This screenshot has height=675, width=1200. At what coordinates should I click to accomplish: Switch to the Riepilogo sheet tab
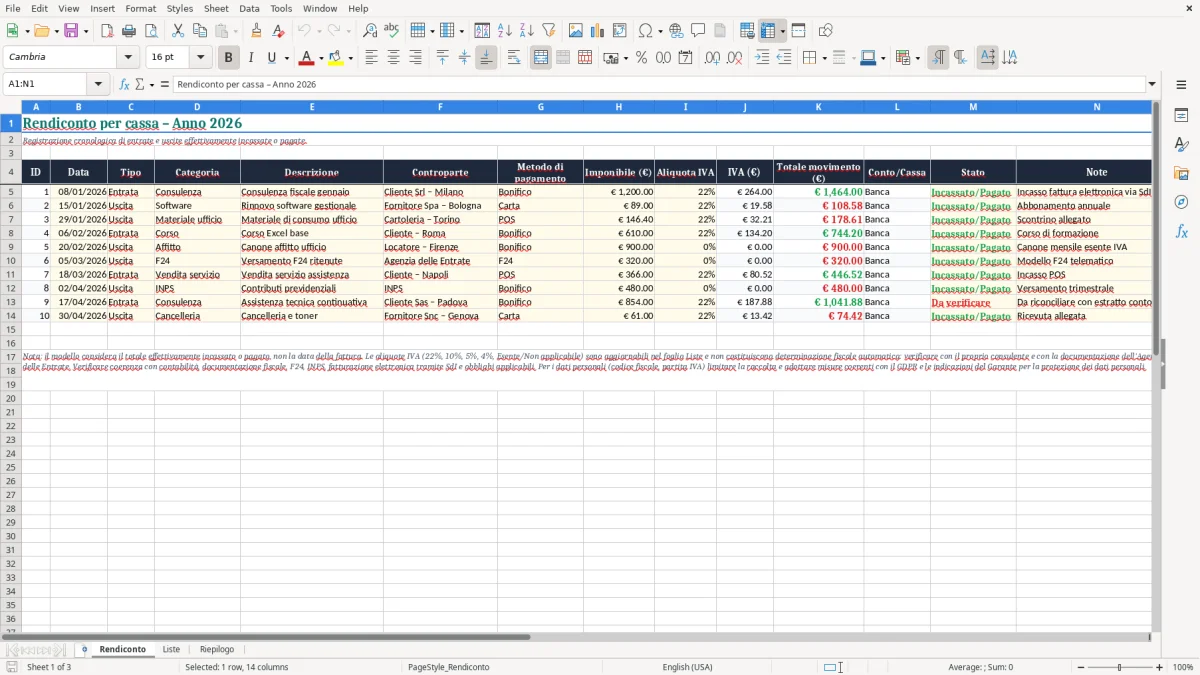coord(217,650)
